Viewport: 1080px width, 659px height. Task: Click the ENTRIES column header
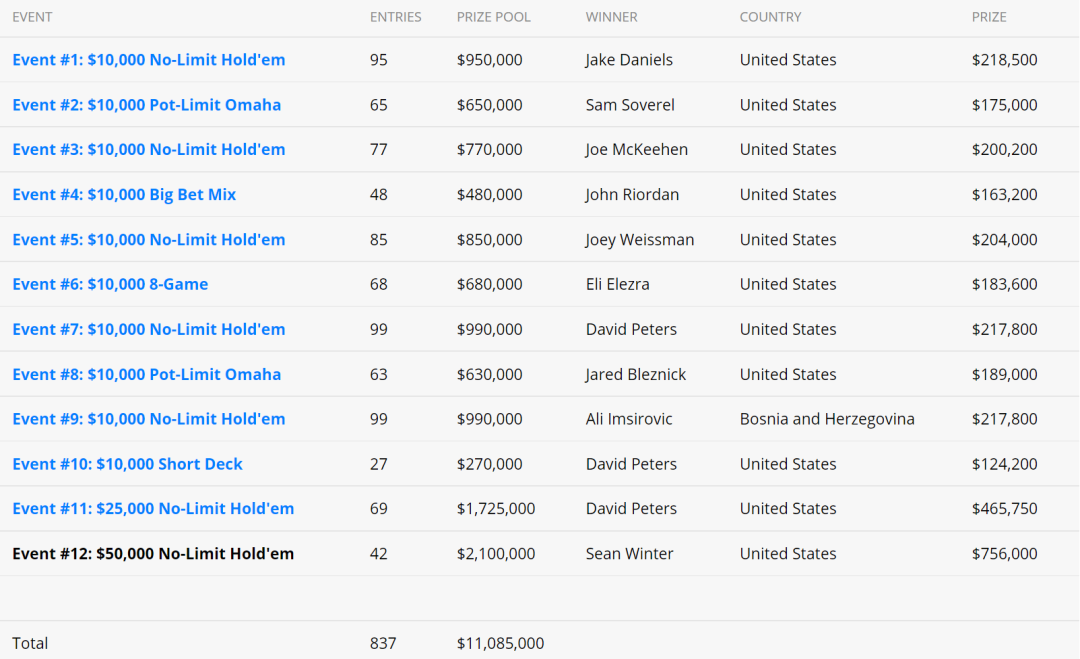pos(396,17)
